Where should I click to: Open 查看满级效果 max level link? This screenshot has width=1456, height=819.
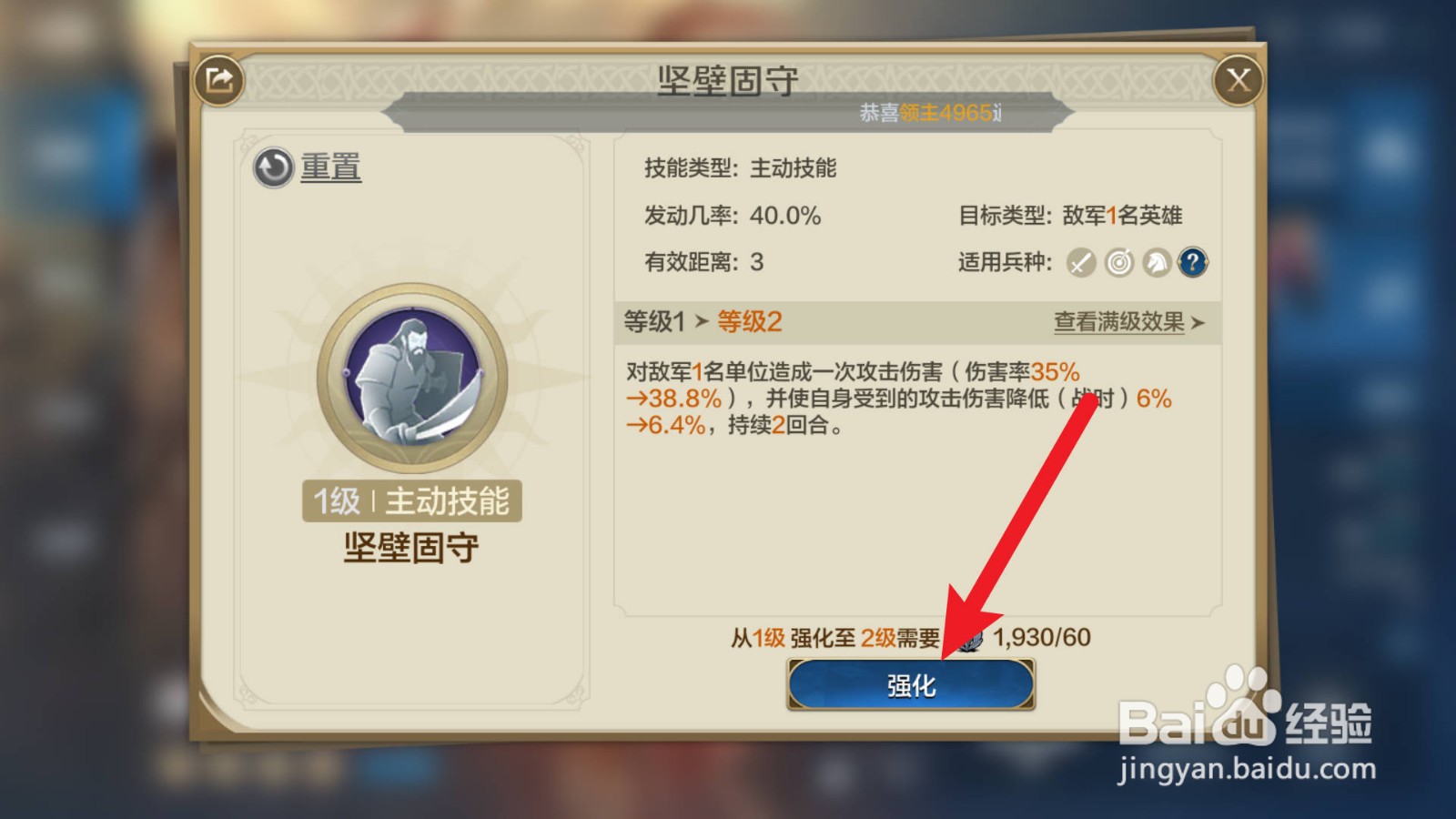[x=1119, y=322]
